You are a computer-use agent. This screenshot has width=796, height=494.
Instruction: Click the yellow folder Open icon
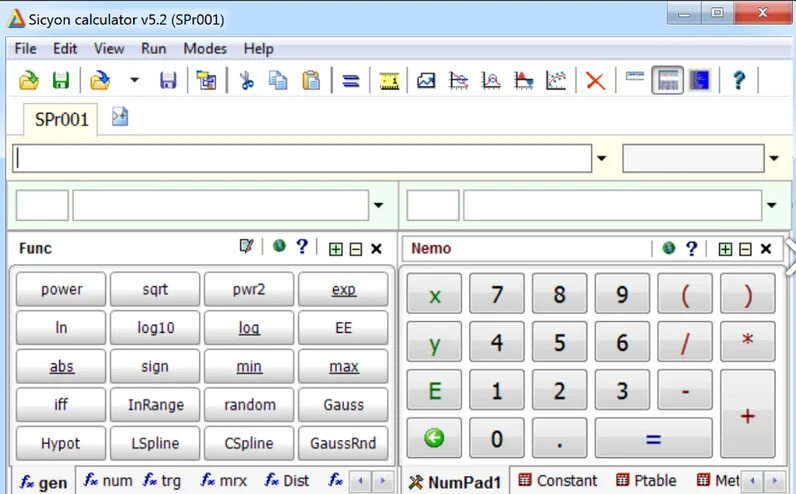pos(29,80)
